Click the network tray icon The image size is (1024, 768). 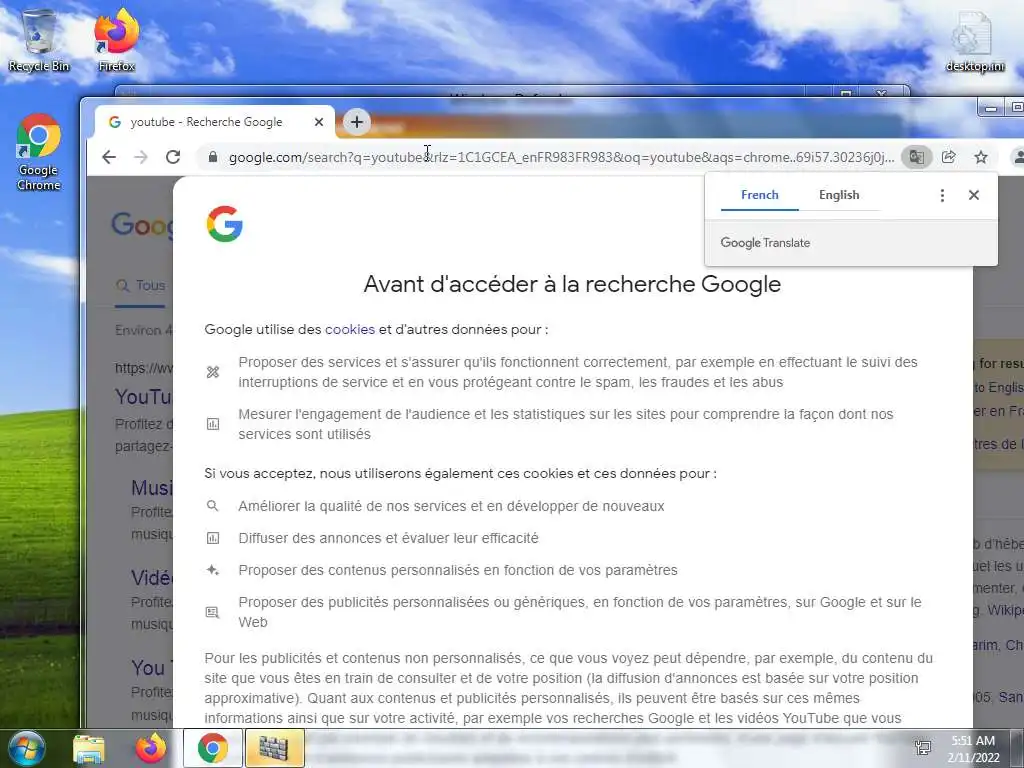(923, 748)
